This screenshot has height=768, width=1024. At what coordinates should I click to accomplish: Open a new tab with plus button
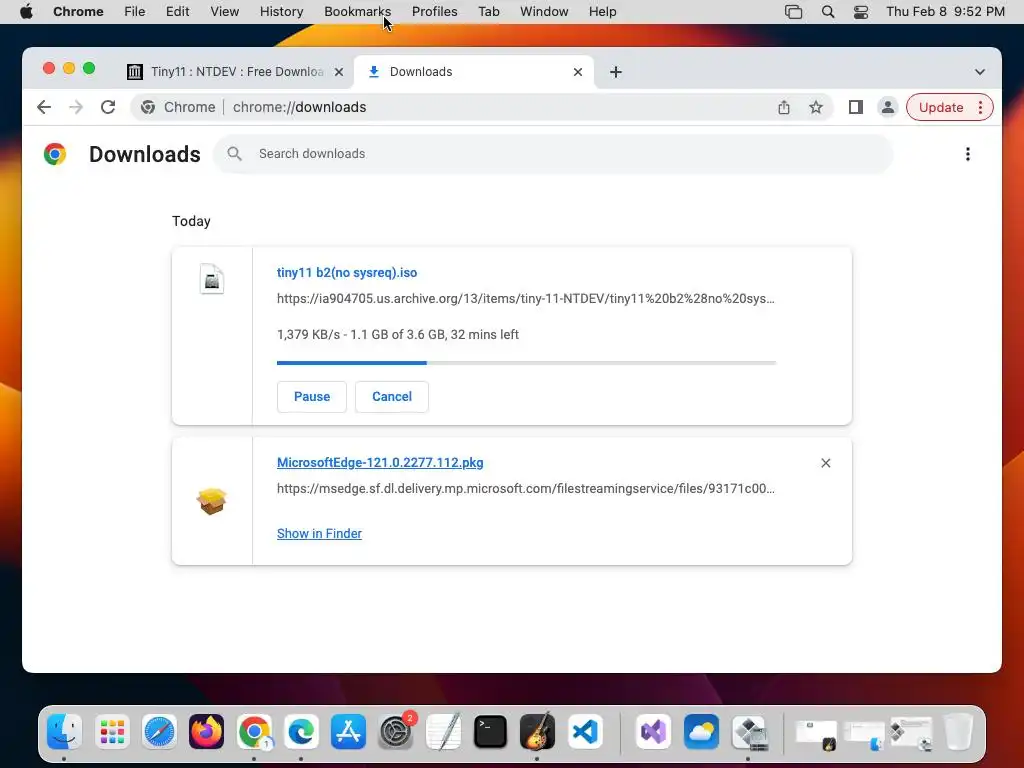tap(615, 72)
